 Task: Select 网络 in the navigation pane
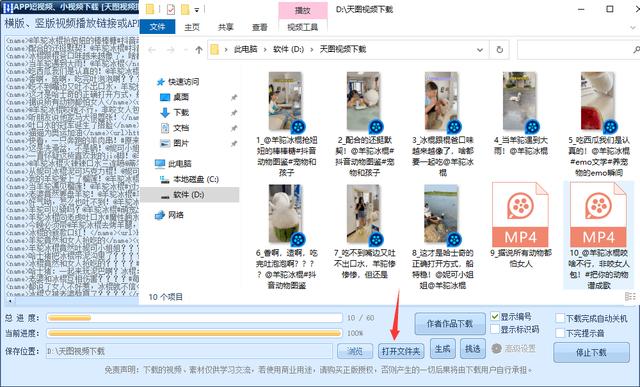176,215
